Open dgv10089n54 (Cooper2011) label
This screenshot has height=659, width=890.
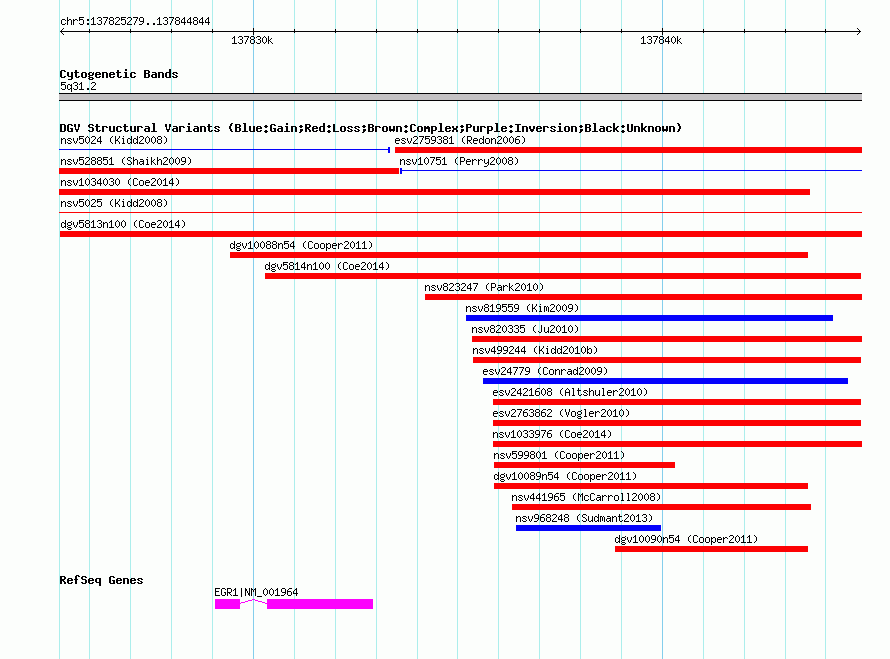[x=565, y=476]
